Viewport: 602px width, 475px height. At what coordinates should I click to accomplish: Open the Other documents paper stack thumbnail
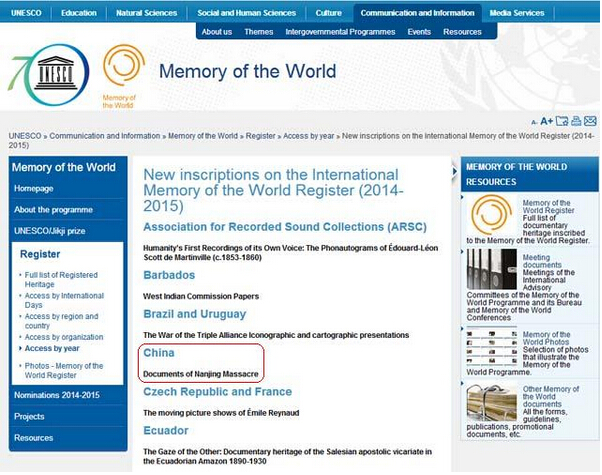click(x=492, y=403)
